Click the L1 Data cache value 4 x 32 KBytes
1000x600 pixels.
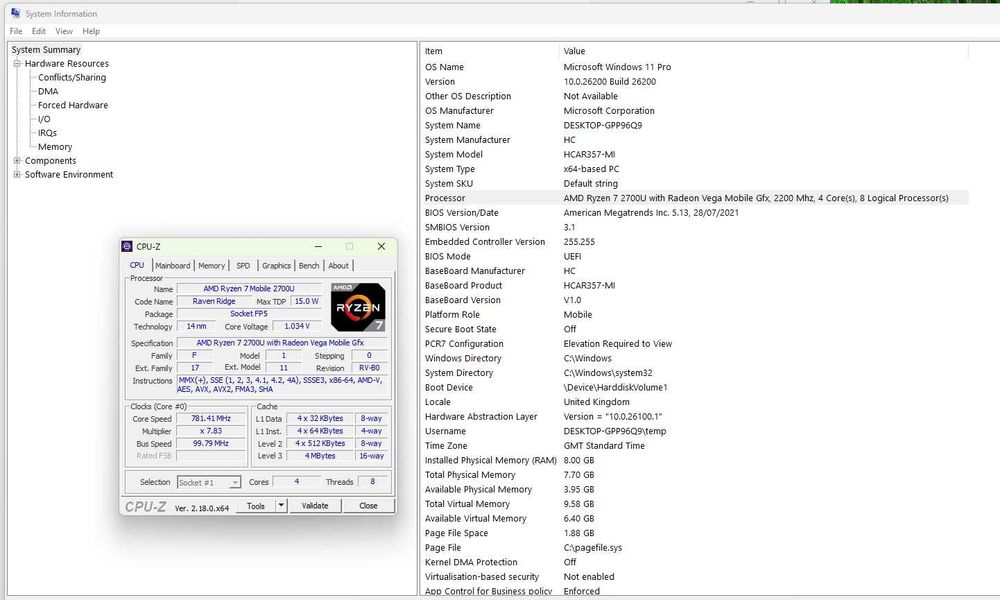(x=320, y=419)
